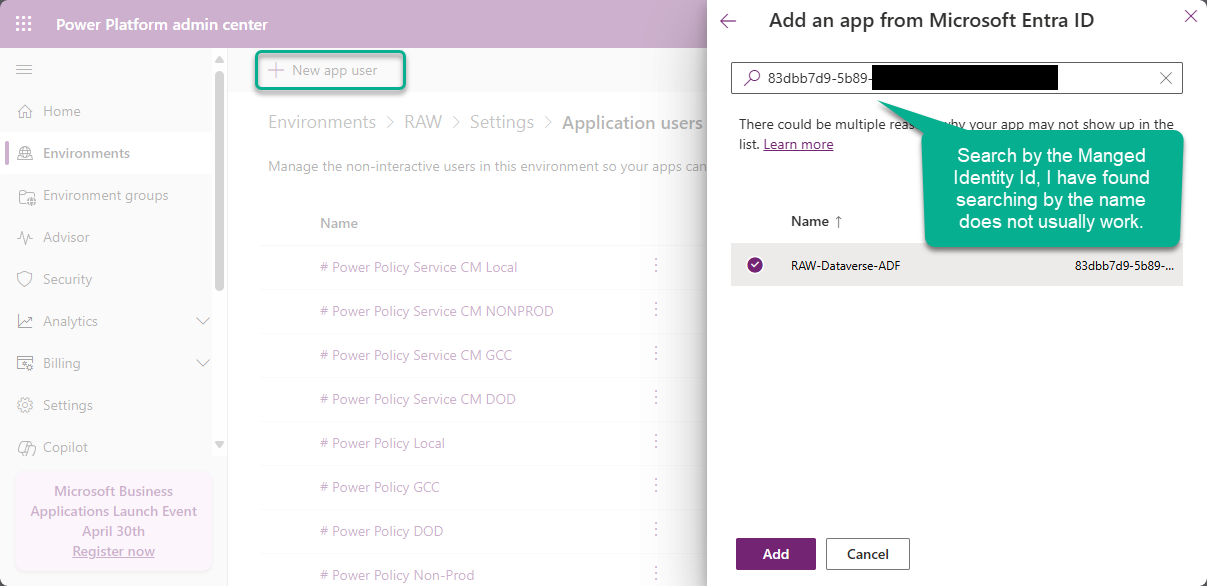The width and height of the screenshot is (1207, 586).
Task: Open # Power Policy Local user
Action: coord(383,443)
